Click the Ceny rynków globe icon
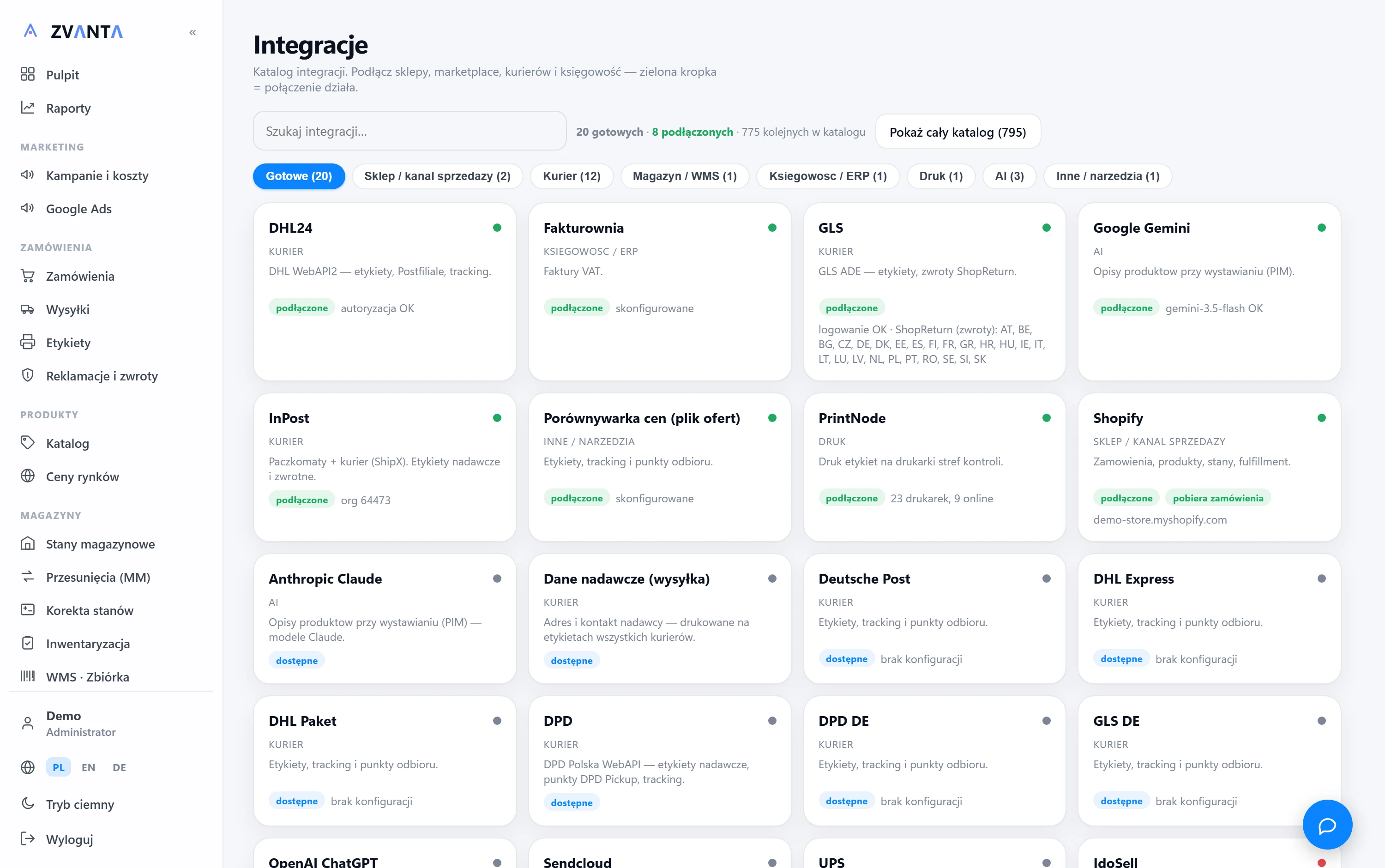 tap(28, 476)
